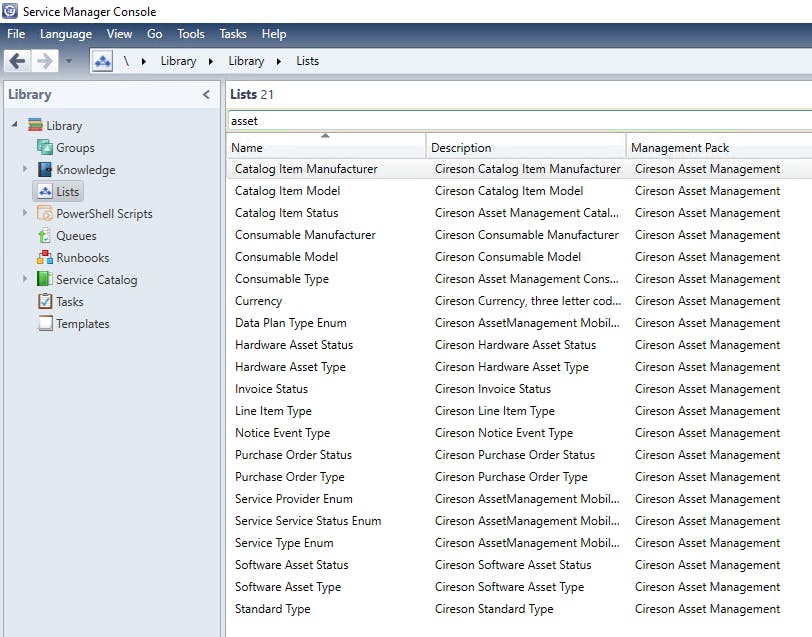812x637 pixels.
Task: Sort list by Name column header
Action: [325, 147]
